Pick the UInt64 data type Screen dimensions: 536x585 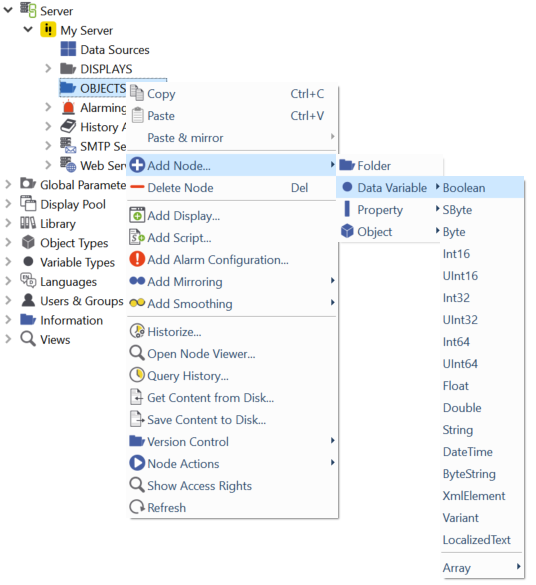pos(482,364)
